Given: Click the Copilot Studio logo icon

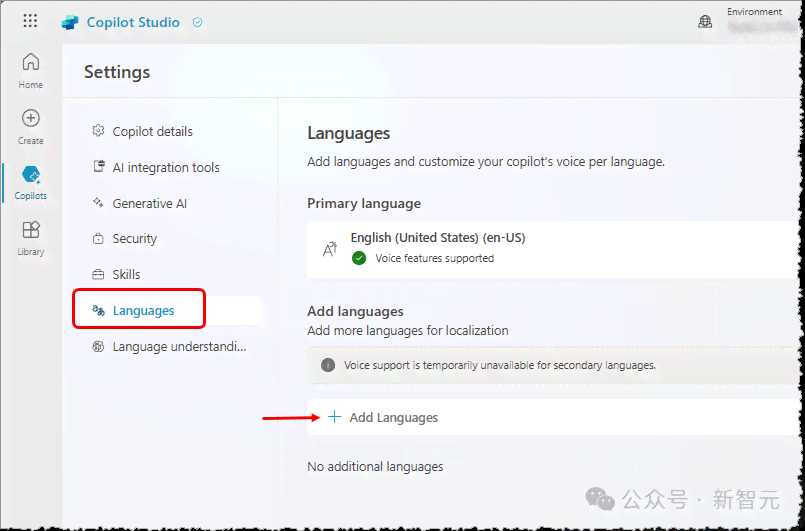Looking at the screenshot, I should pos(70,23).
